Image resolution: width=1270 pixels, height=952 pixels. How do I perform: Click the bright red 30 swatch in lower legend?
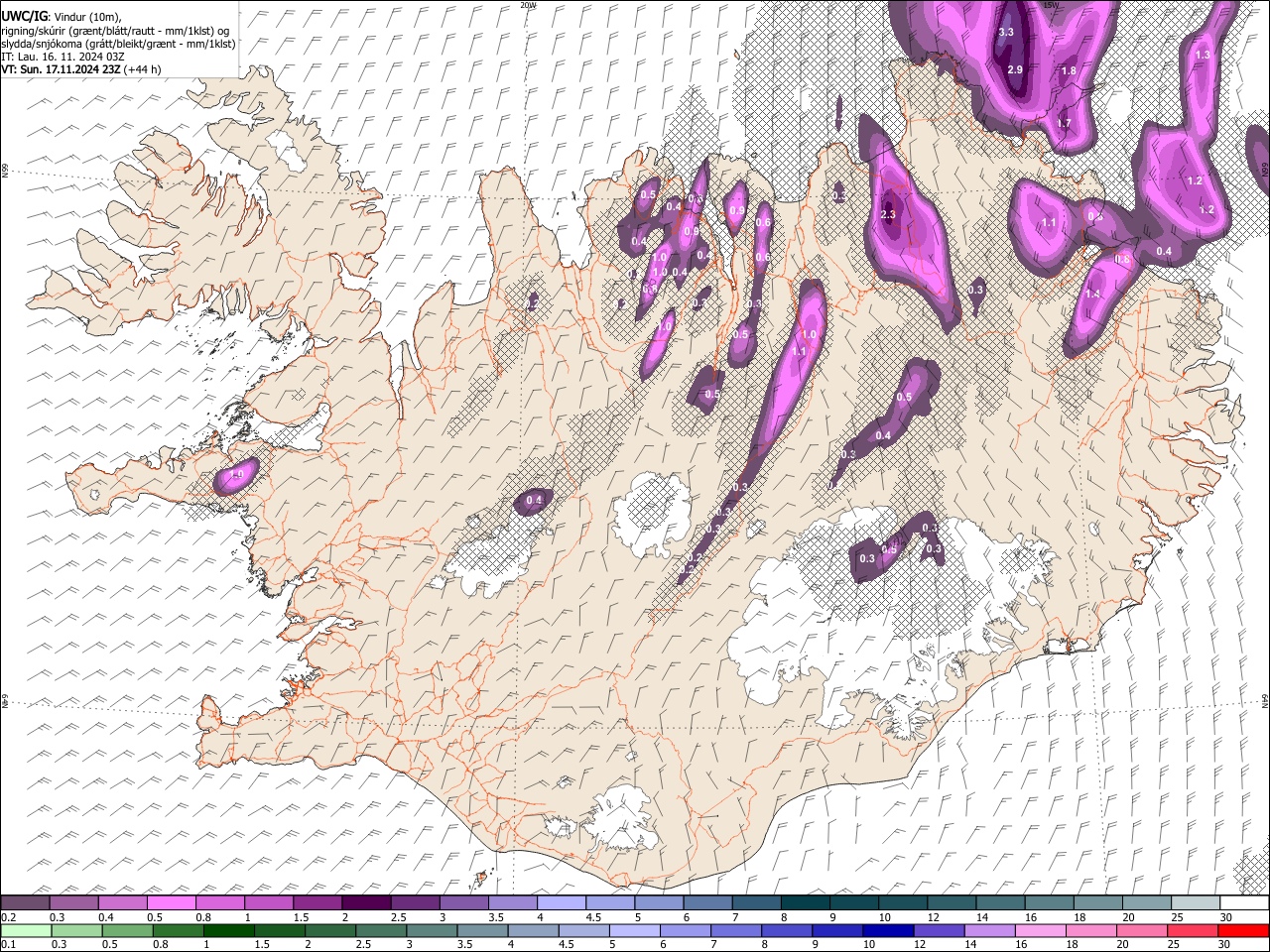pos(1243,930)
